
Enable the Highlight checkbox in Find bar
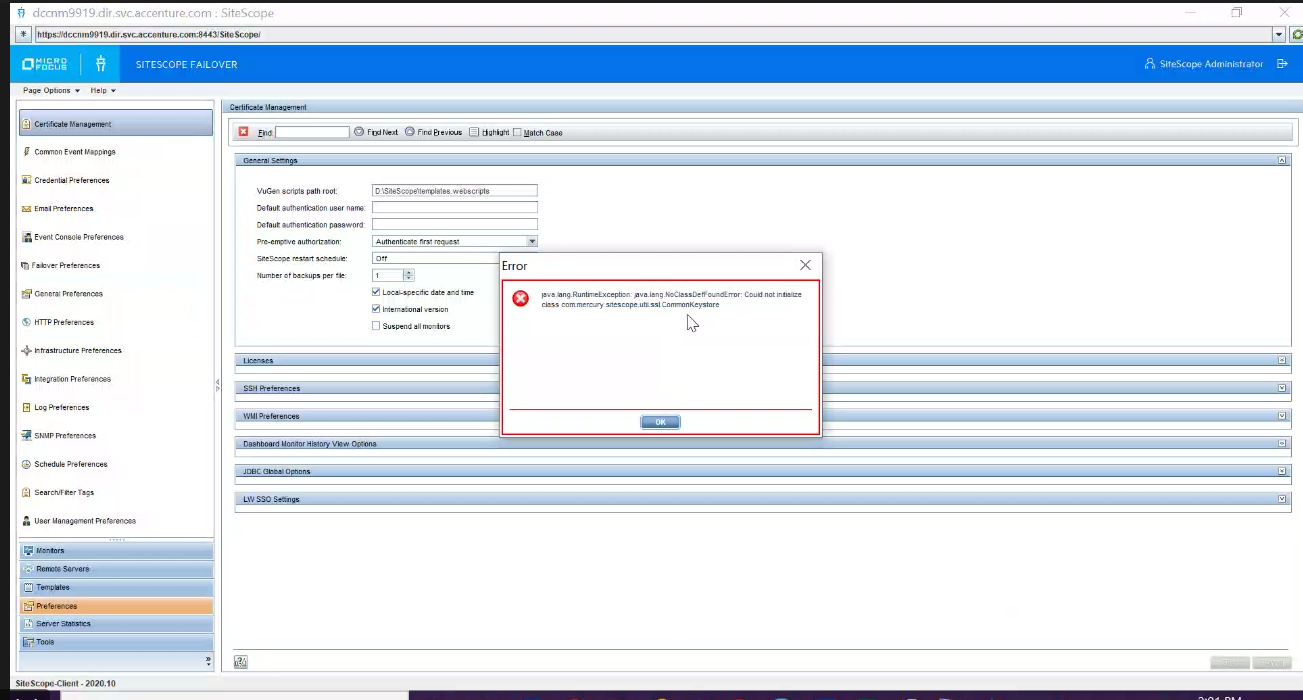(x=475, y=132)
